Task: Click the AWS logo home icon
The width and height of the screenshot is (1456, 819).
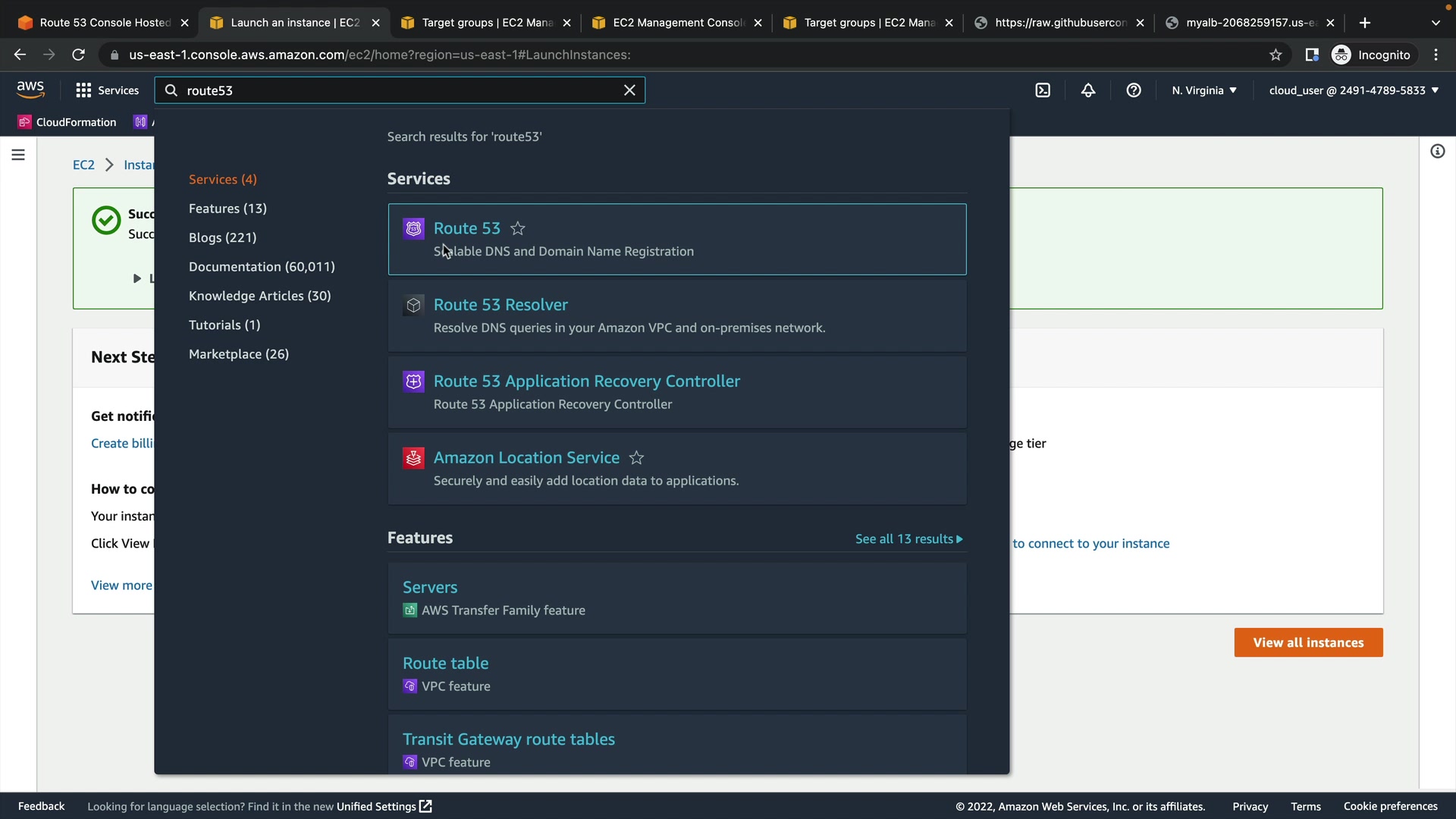Action: click(x=30, y=89)
